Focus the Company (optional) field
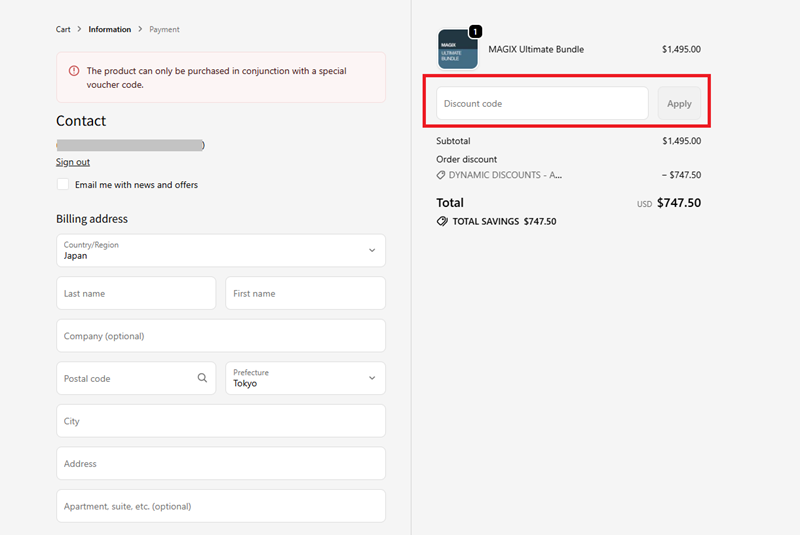 coord(220,336)
